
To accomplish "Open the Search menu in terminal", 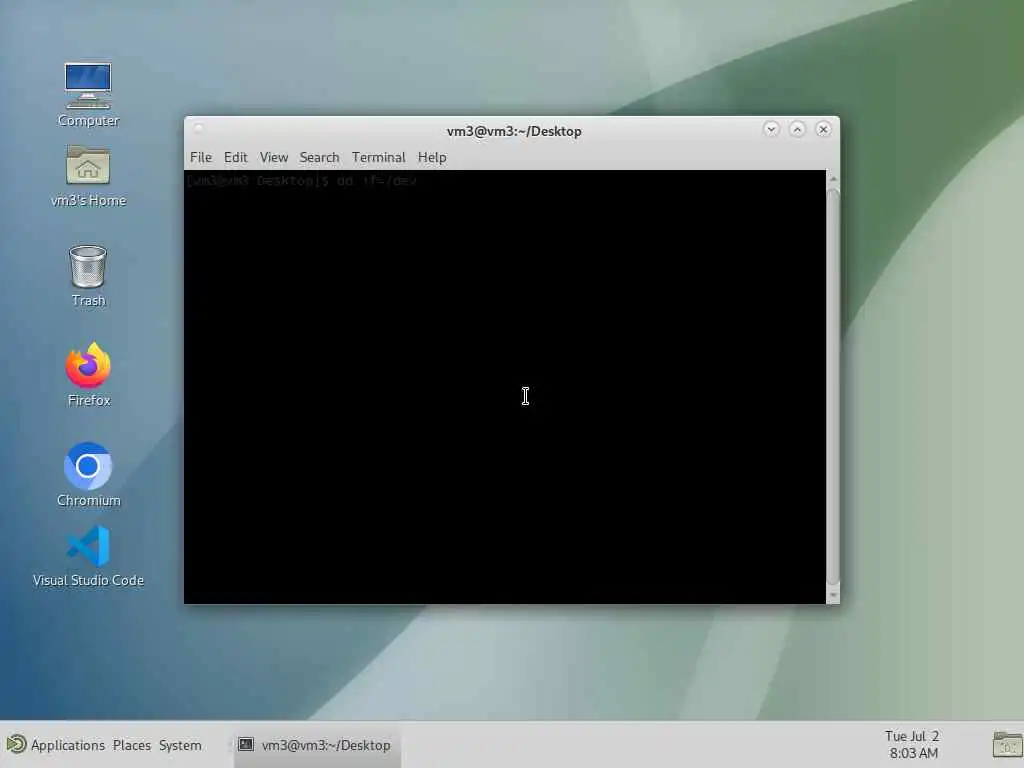I will [319, 157].
